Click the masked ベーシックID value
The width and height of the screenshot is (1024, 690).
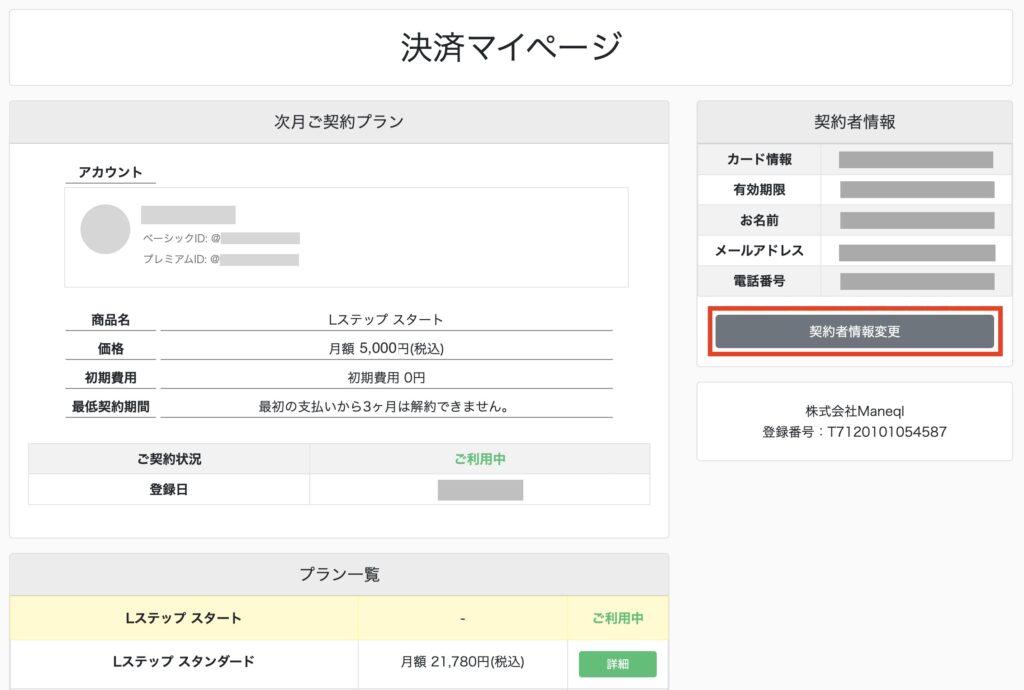[261, 238]
